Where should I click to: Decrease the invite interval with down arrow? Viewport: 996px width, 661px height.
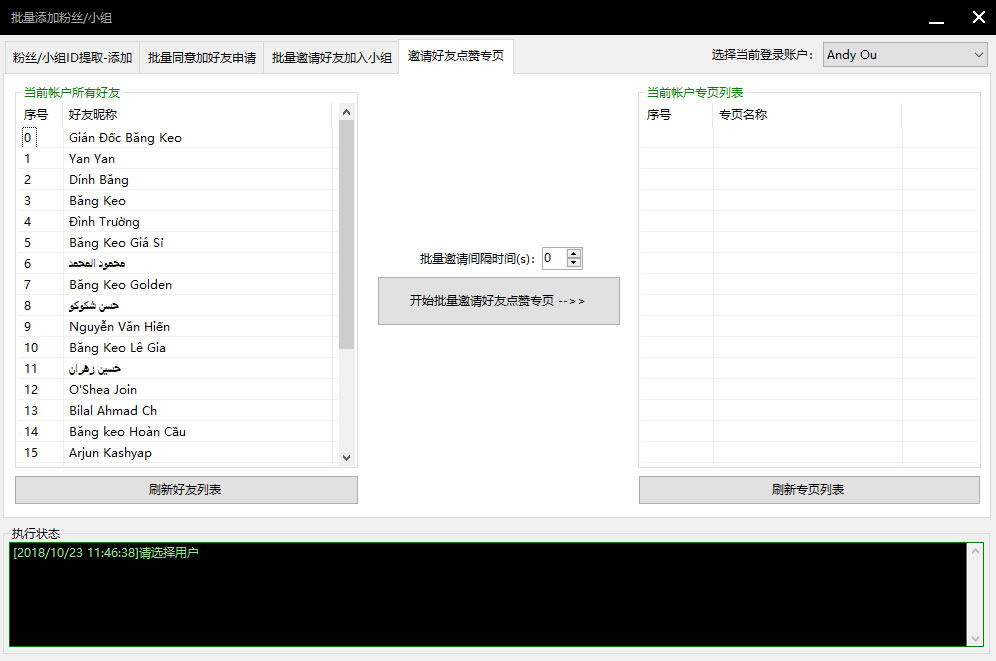(x=574, y=263)
